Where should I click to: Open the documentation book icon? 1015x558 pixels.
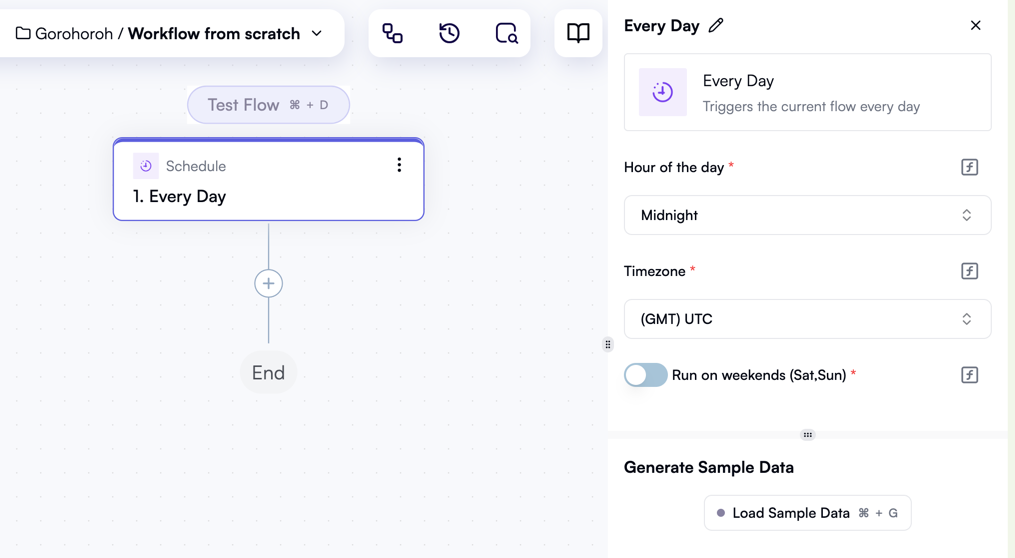(578, 33)
